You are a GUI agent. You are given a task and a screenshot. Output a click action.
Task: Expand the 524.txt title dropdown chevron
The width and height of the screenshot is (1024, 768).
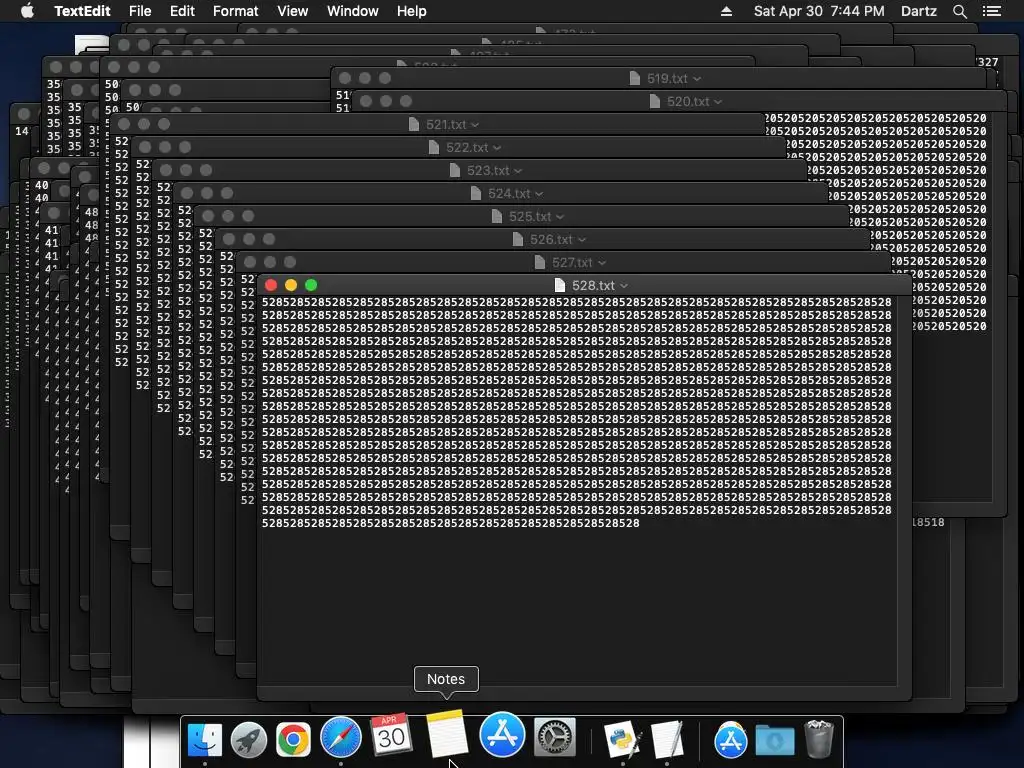tap(539, 194)
